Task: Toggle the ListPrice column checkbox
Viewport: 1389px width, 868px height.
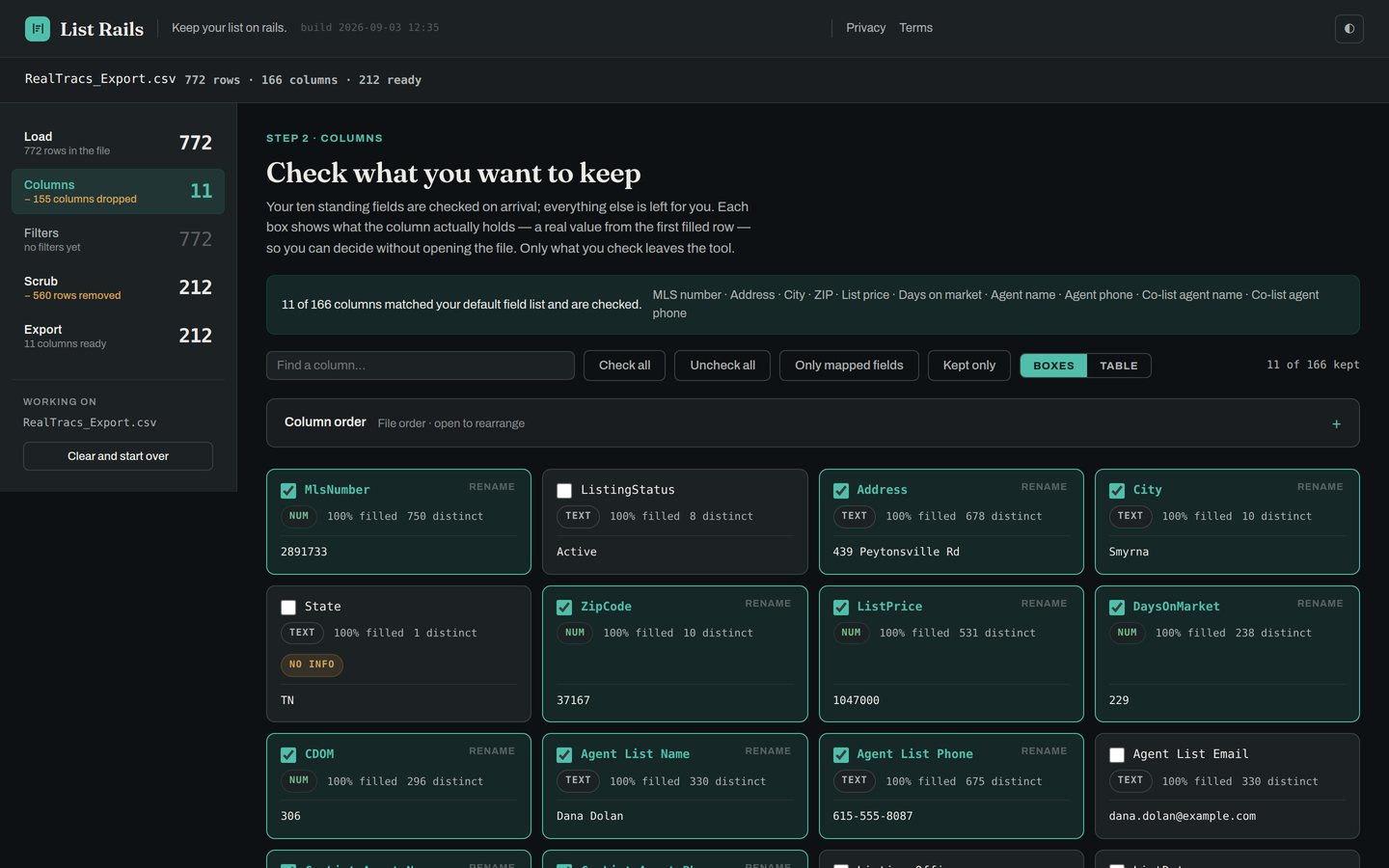Action: pos(841,608)
